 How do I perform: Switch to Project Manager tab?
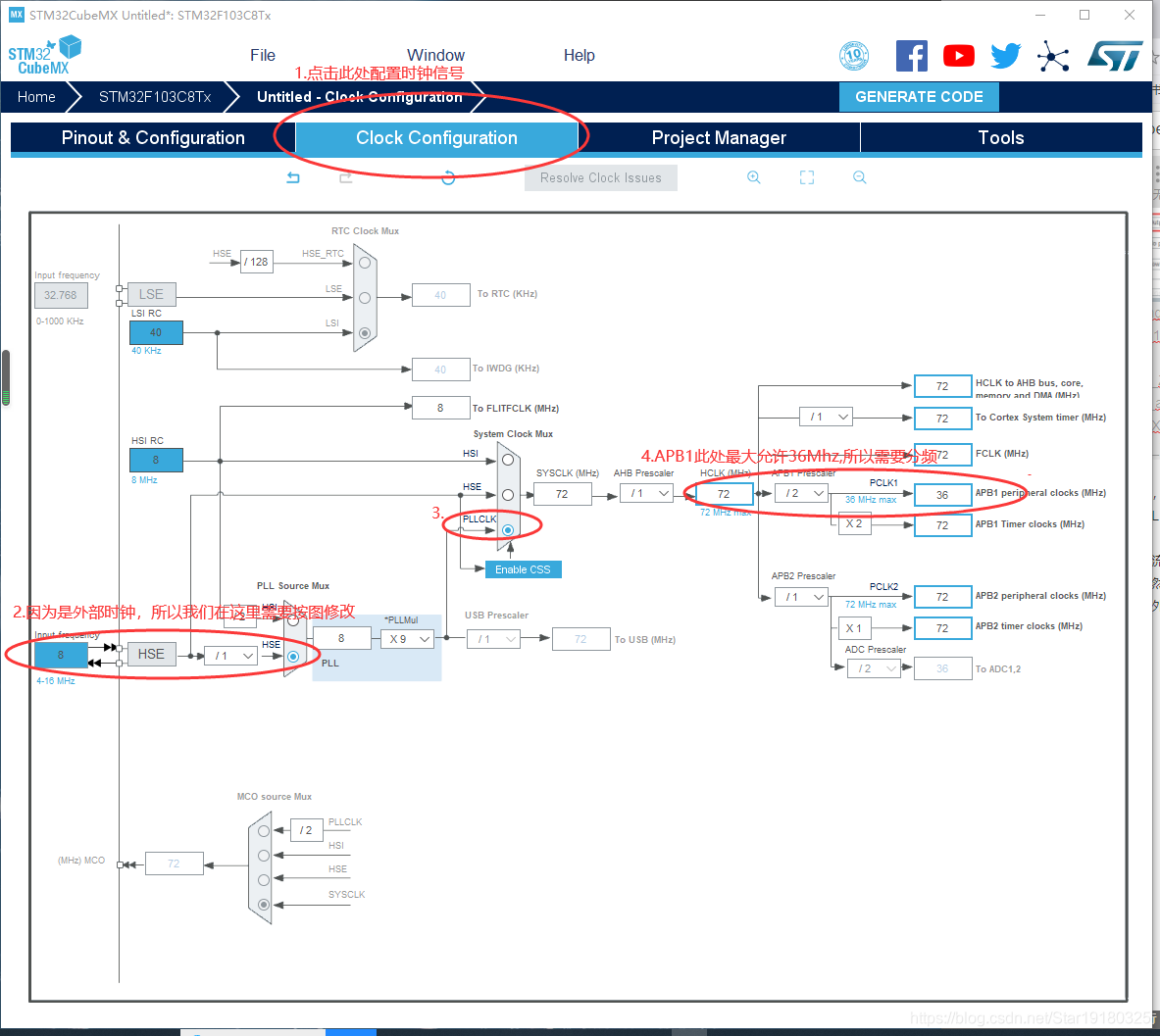tap(719, 138)
